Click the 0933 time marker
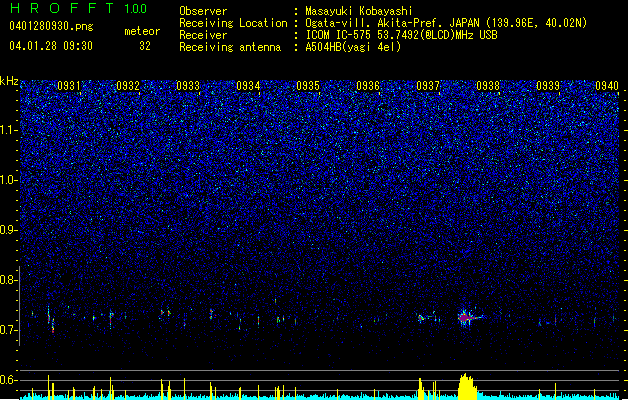 (x=188, y=85)
